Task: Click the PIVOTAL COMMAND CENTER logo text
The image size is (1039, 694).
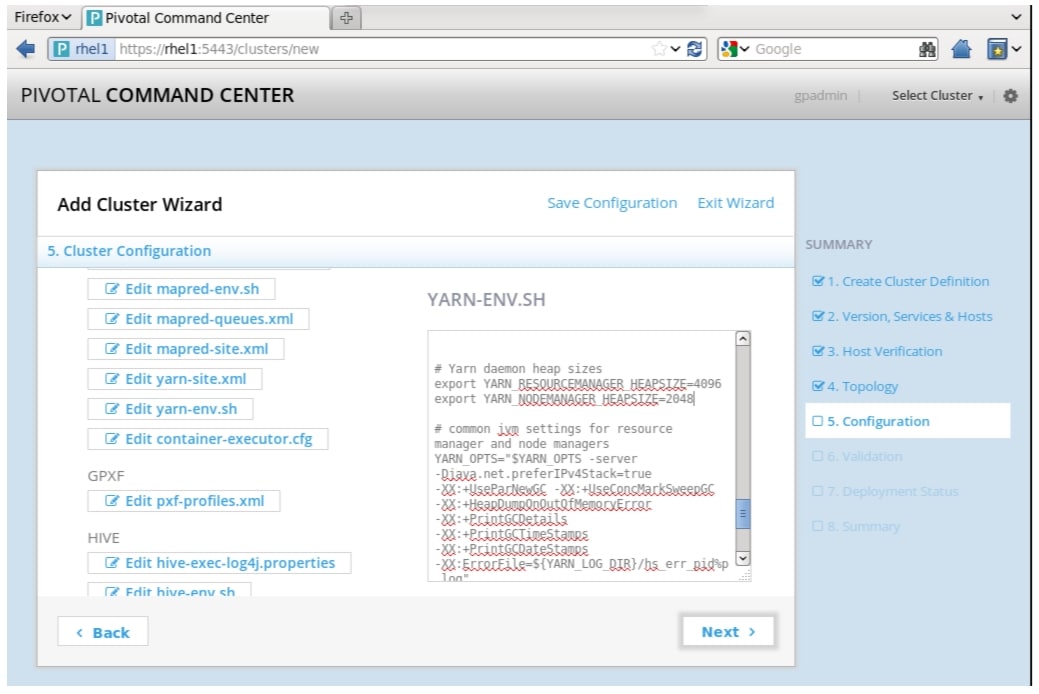Action: click(158, 95)
